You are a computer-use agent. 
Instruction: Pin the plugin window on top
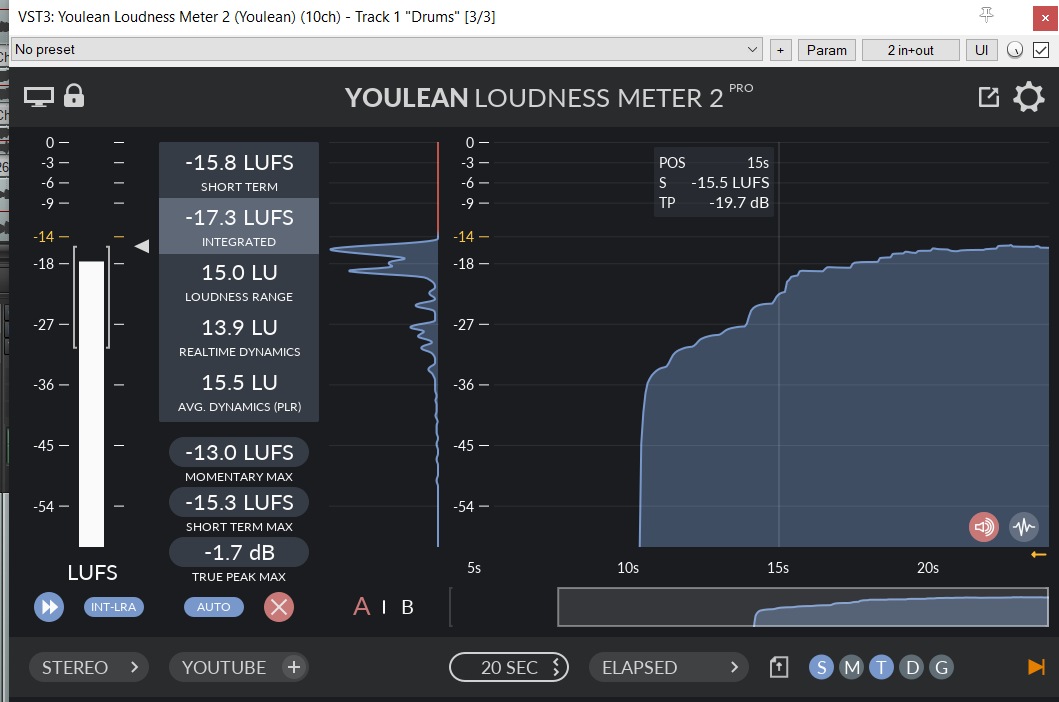986,15
